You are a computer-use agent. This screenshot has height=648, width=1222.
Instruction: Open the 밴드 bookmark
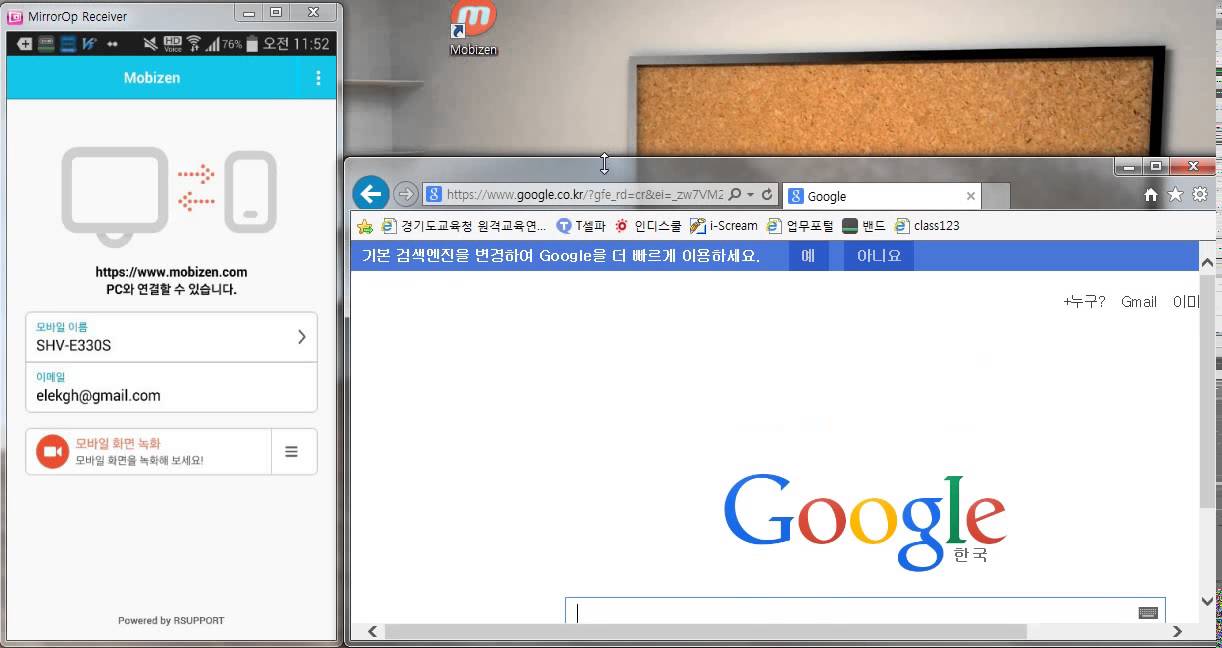coord(864,226)
